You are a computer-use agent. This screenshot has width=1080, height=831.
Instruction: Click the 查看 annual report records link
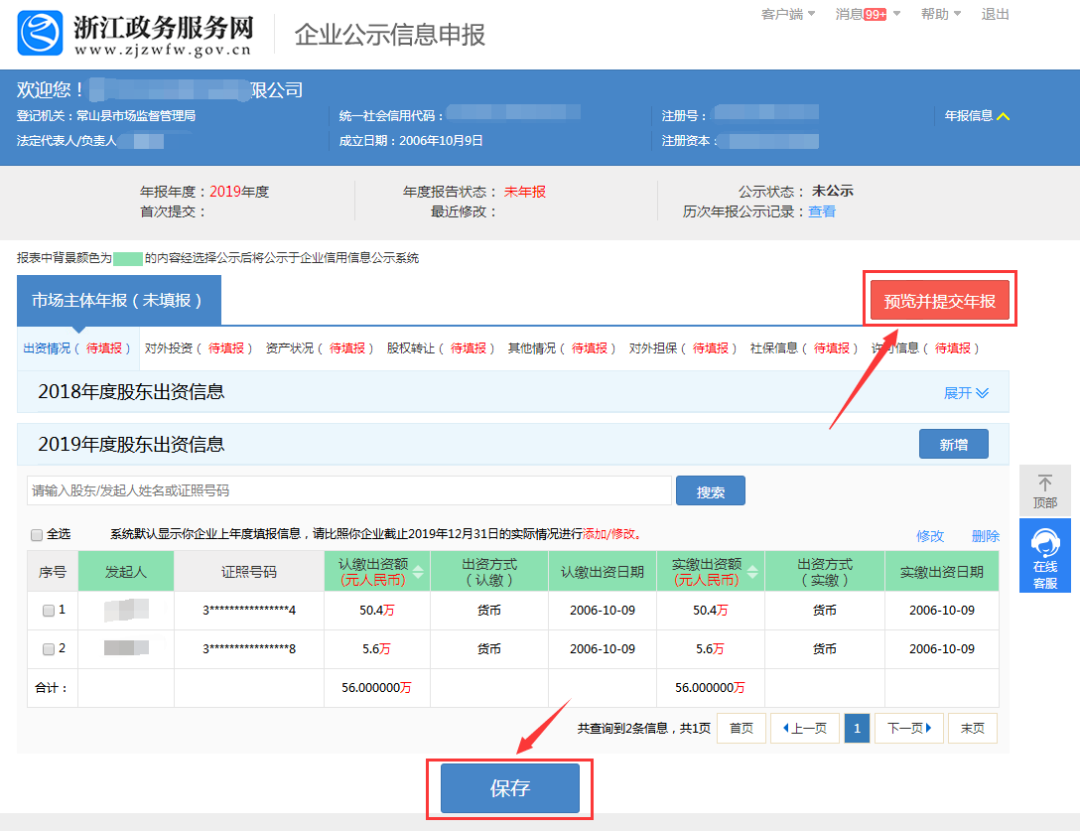pyautogui.click(x=822, y=212)
